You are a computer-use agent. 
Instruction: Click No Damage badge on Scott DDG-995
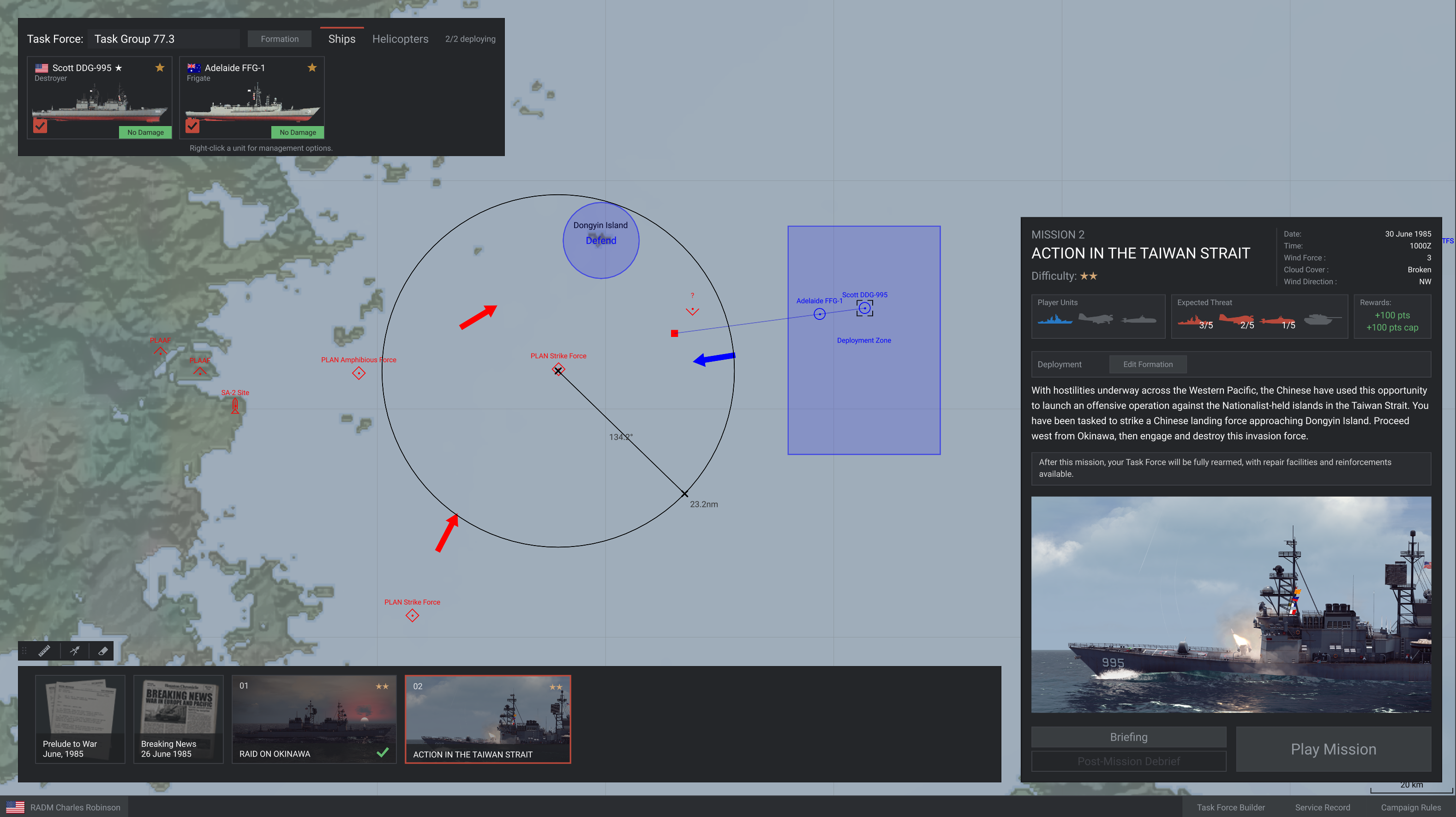coord(145,132)
